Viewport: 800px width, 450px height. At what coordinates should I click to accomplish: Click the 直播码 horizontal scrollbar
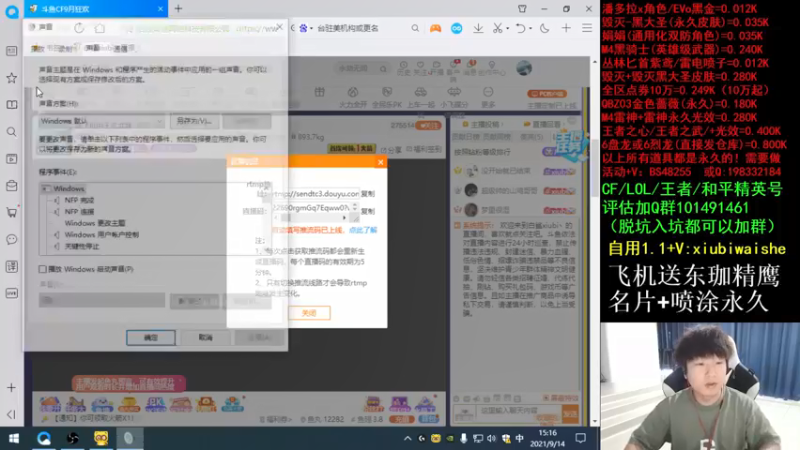310,218
